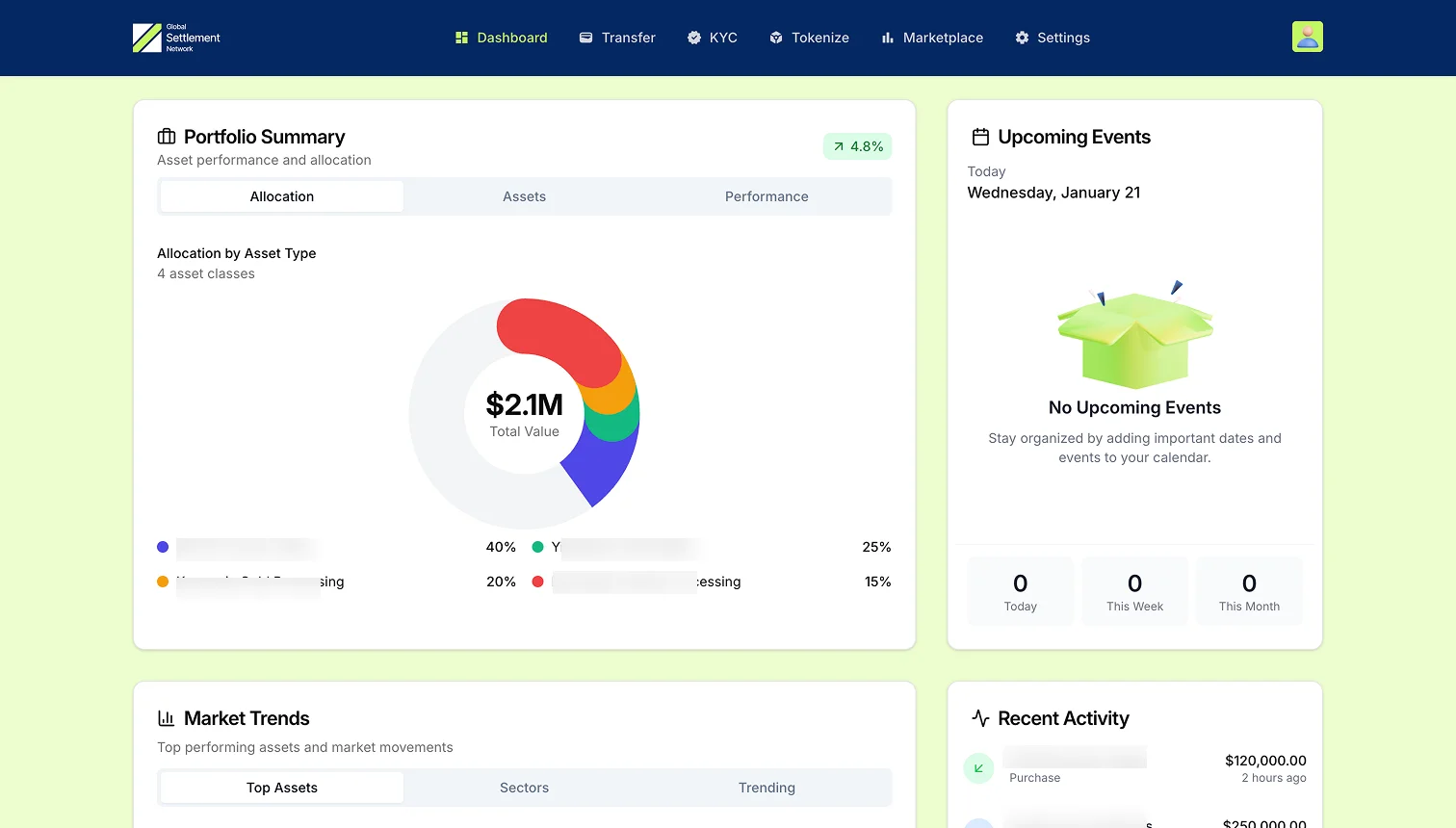1456x828 pixels.
Task: Click the calendar icon beside Upcoming Events
Action: [x=980, y=137]
